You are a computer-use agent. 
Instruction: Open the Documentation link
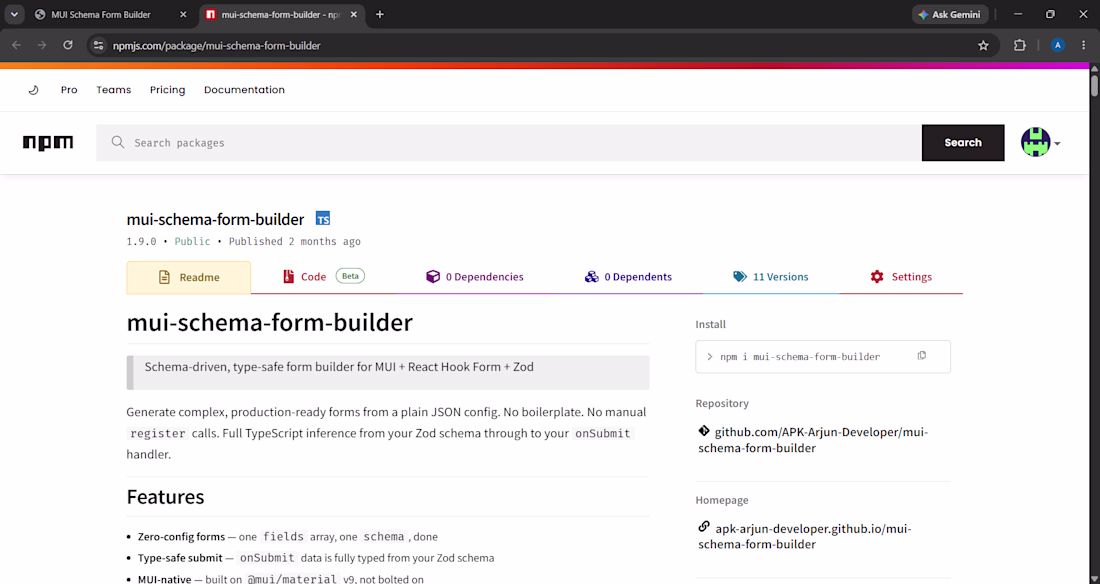(x=244, y=90)
